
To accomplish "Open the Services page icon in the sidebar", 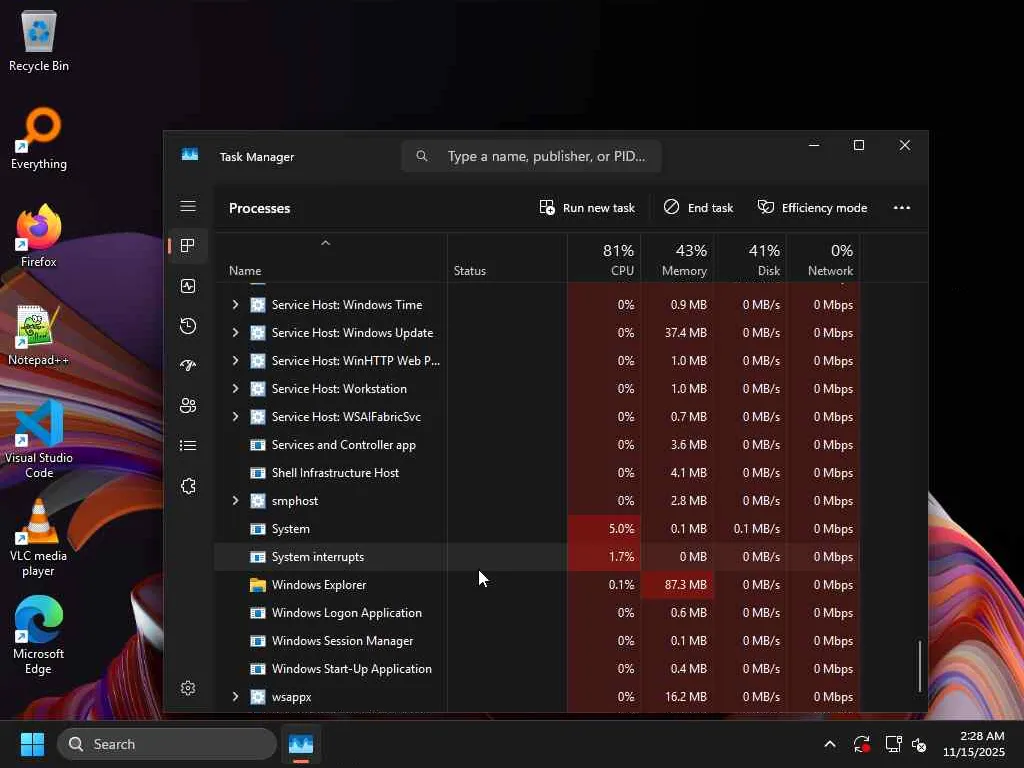I will [x=188, y=486].
